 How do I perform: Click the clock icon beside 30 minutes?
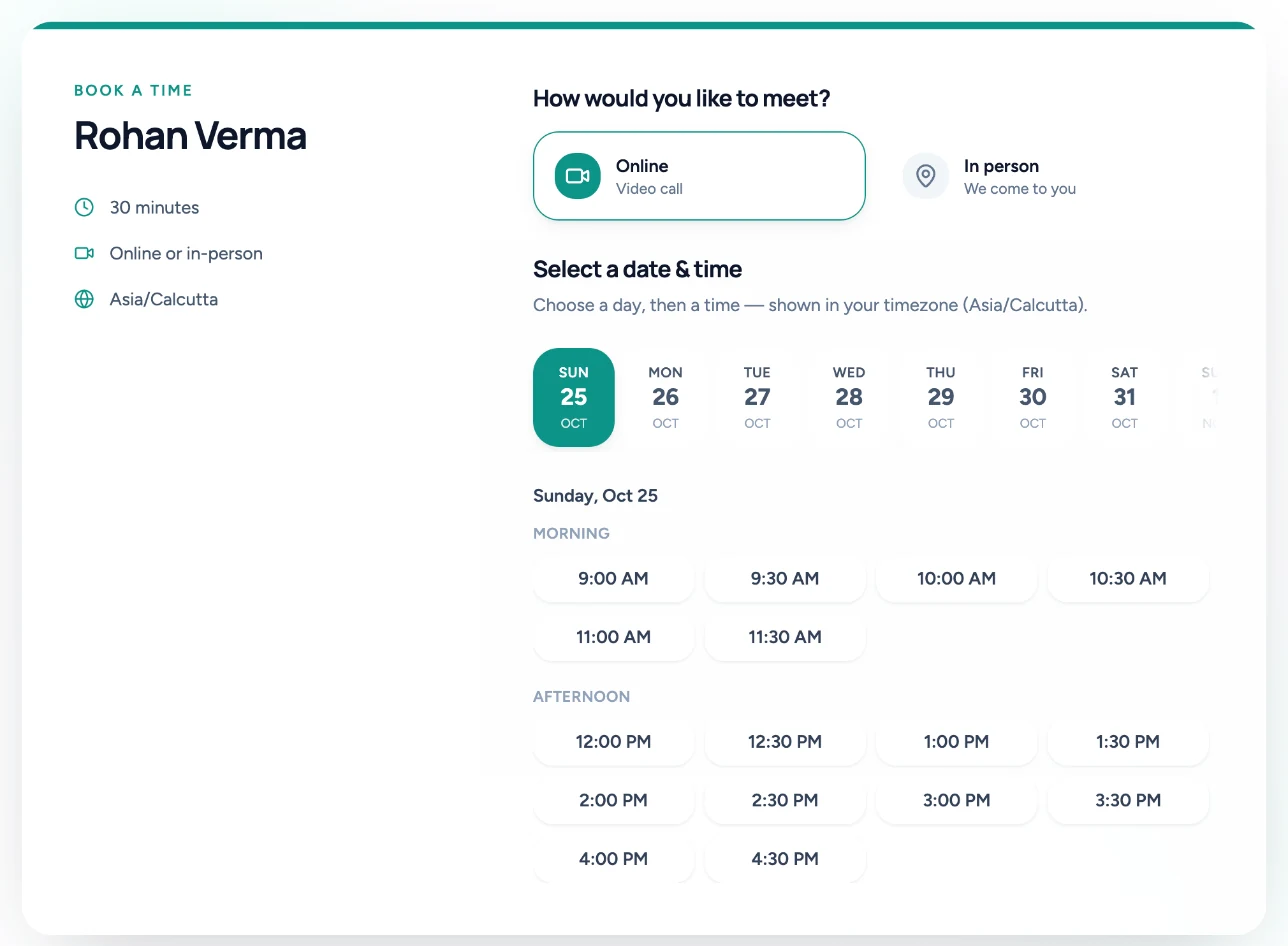tap(85, 207)
